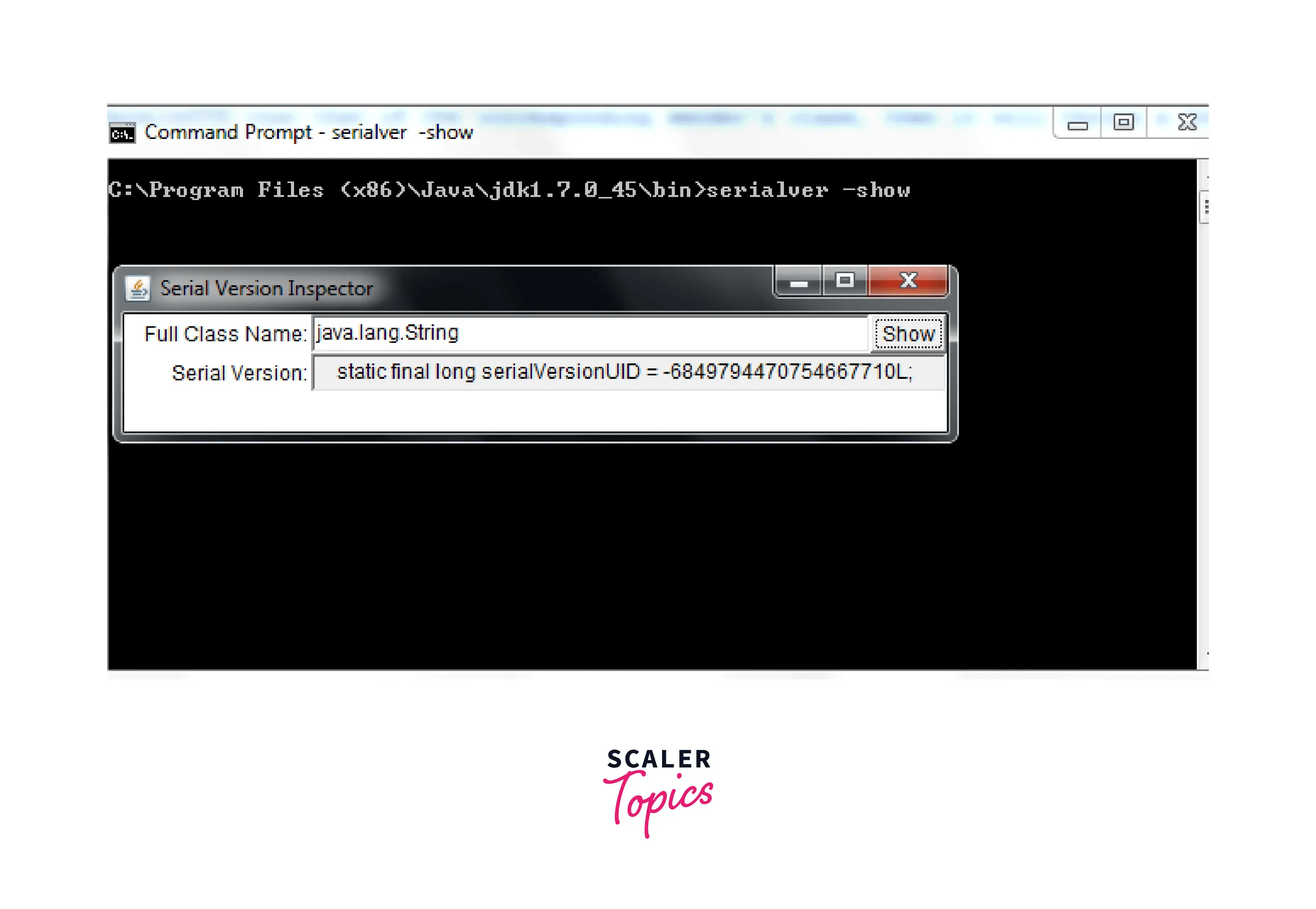The width and height of the screenshot is (1316, 909).
Task: Close the Serial Version Inspector dialog
Action: click(908, 281)
